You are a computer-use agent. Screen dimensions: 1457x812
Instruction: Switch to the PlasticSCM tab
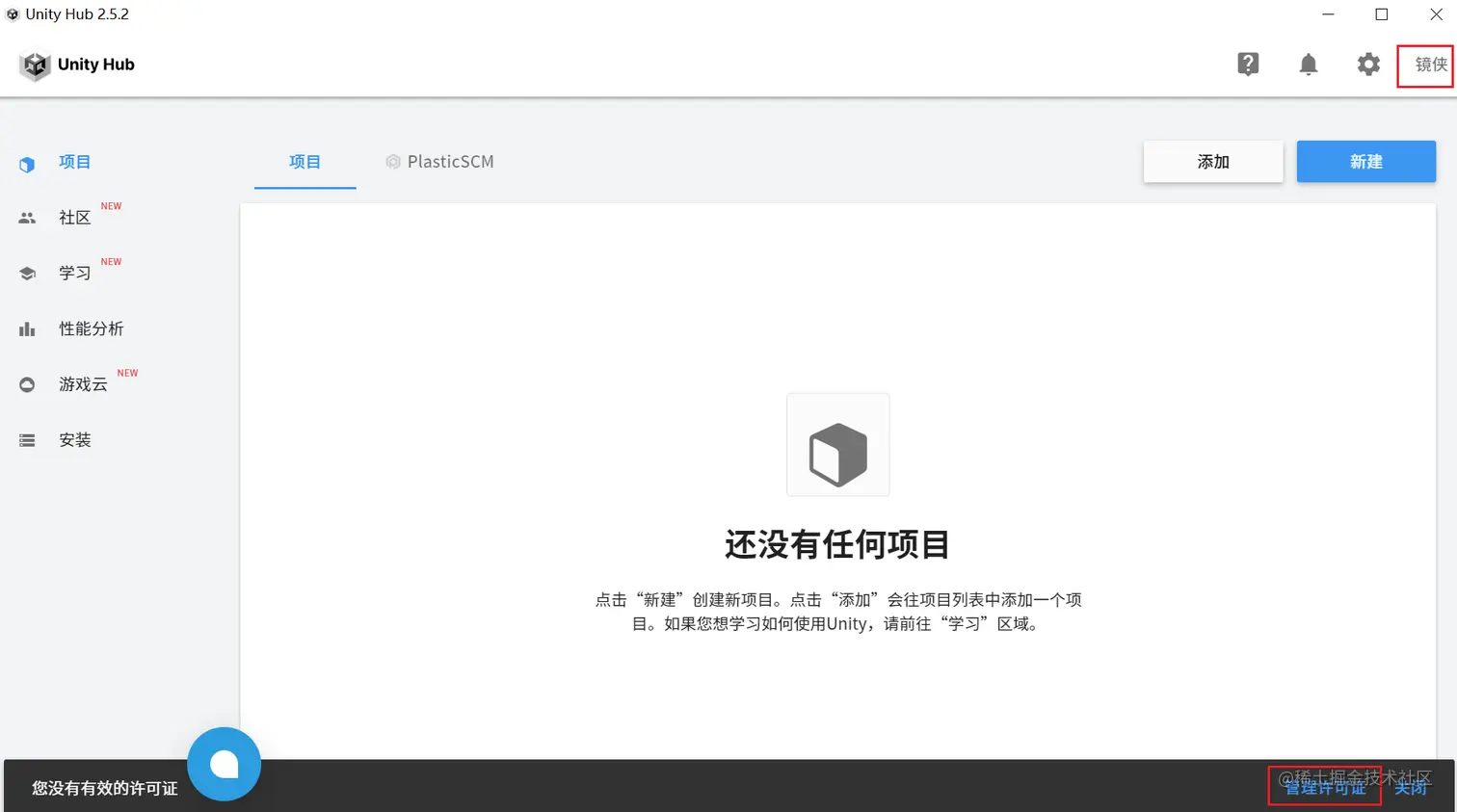[x=440, y=162]
